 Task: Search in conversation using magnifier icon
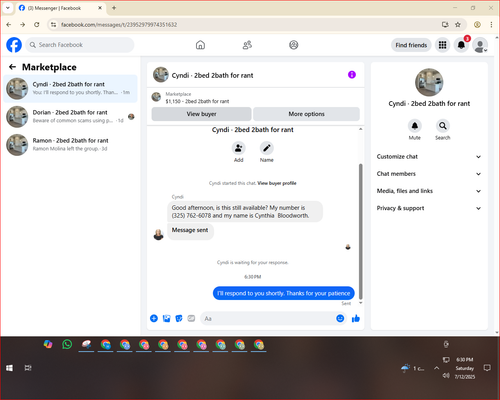[443, 126]
